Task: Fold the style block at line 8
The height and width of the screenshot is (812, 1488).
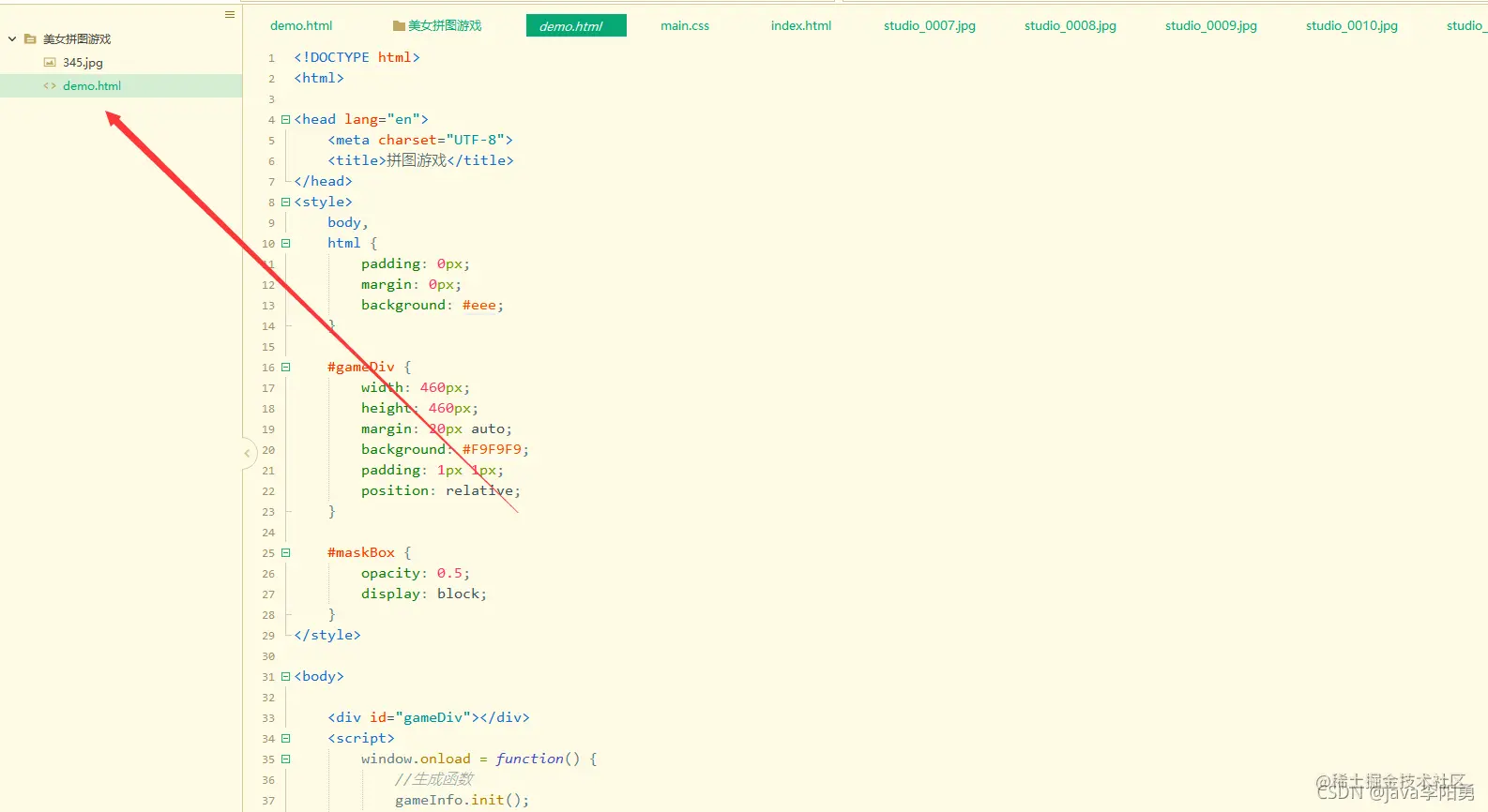Action: pyautogui.click(x=285, y=202)
